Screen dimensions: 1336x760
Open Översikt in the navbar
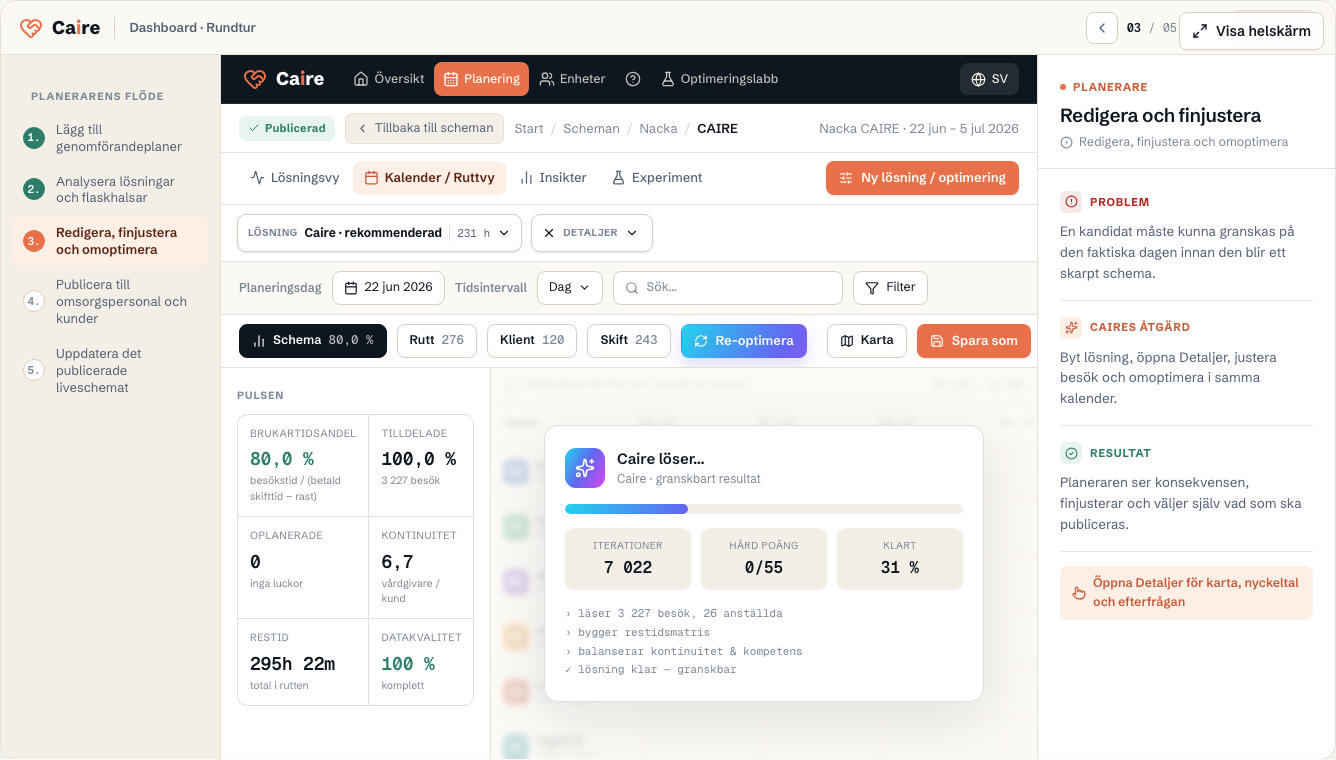(389, 79)
